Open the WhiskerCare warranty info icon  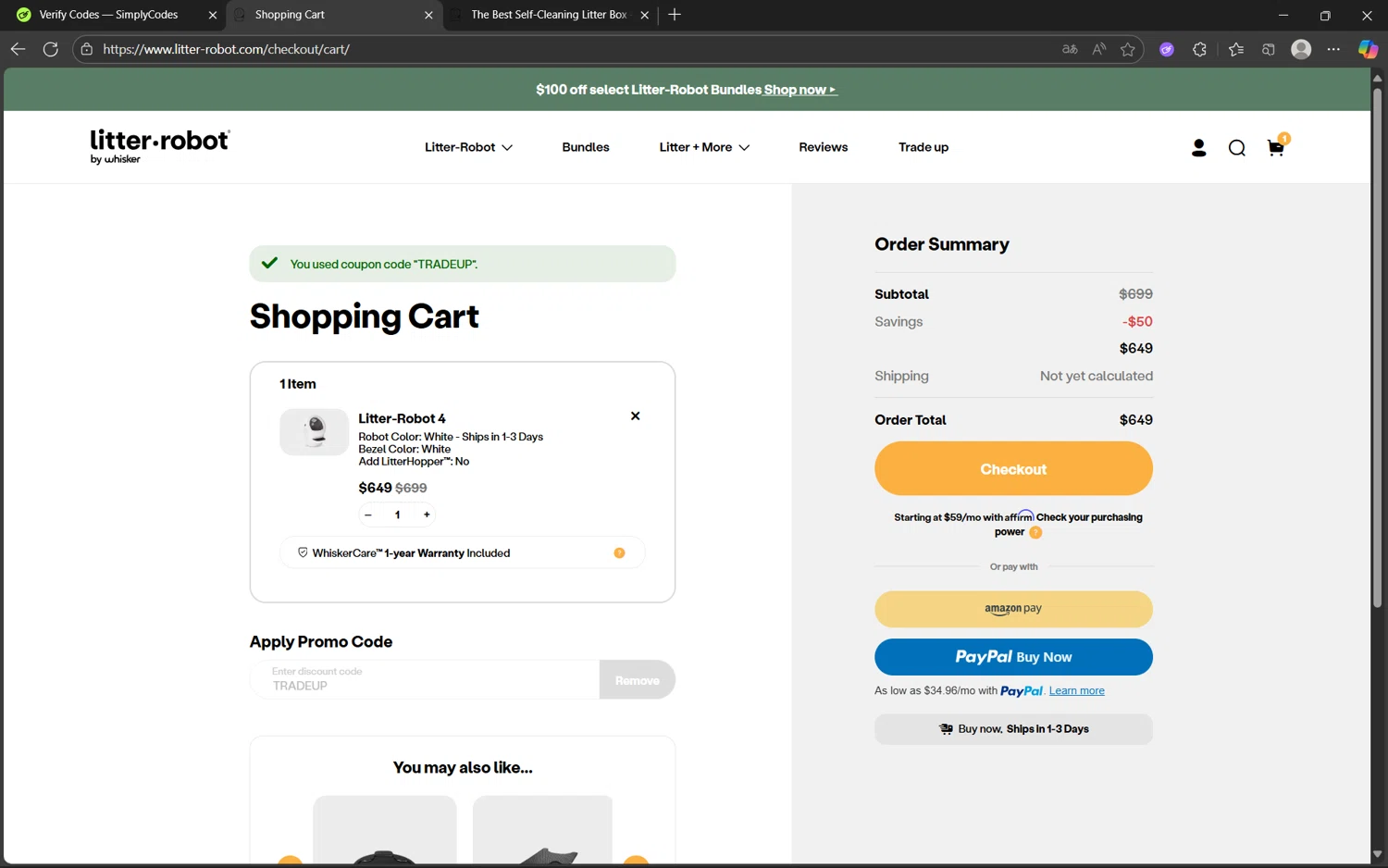coord(619,553)
